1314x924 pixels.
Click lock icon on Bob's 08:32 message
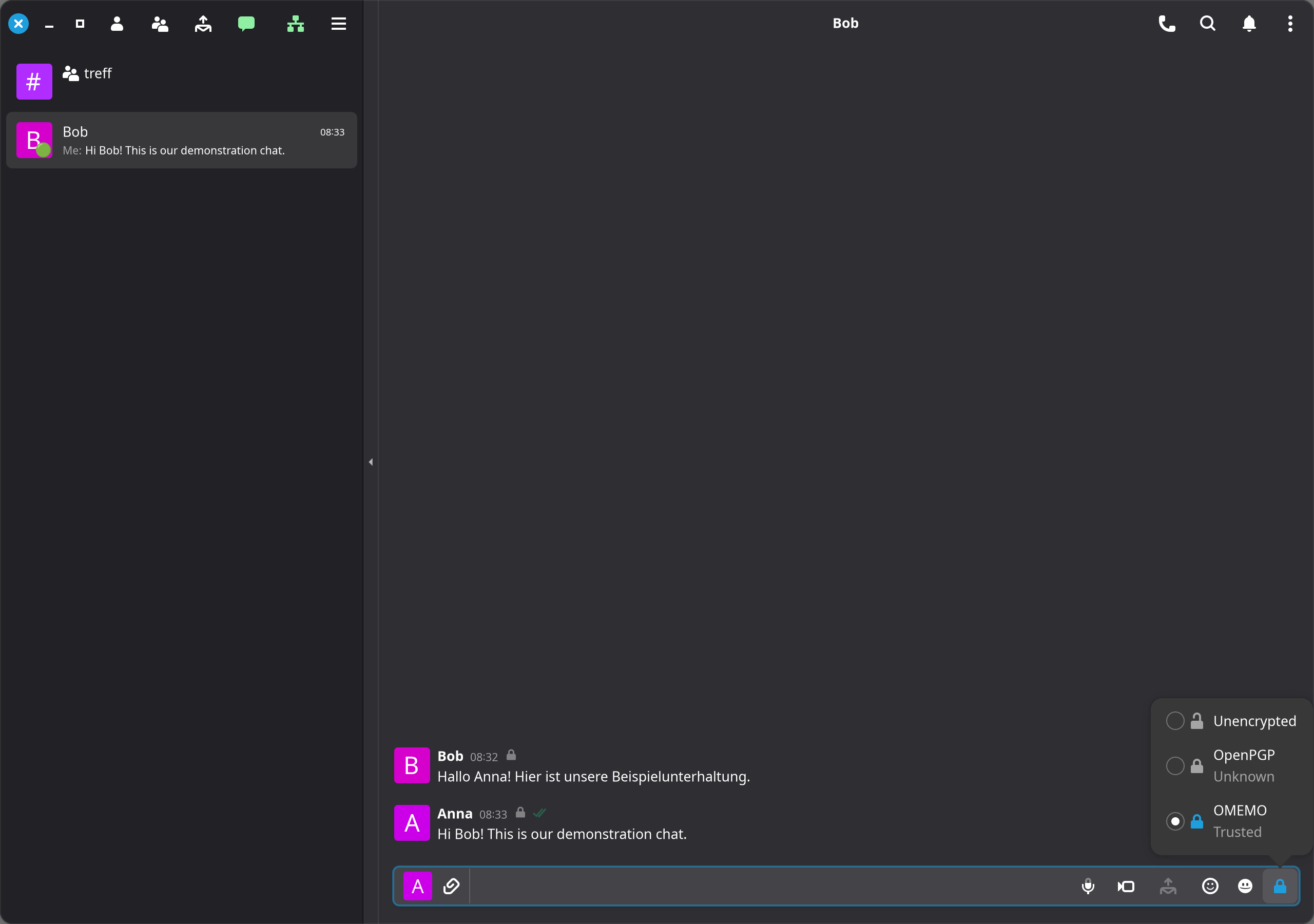point(511,755)
